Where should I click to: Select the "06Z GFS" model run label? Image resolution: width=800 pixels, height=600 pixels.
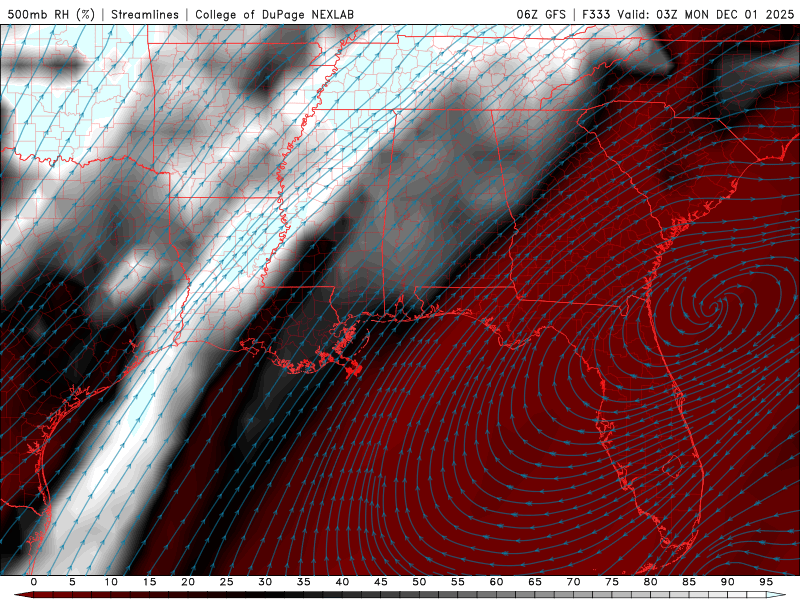pos(541,14)
